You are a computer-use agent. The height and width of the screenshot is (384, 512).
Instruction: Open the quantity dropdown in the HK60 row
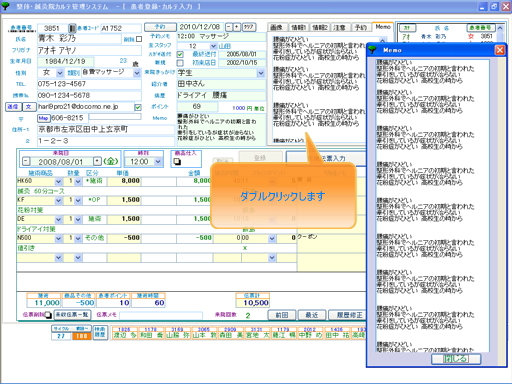(78, 181)
